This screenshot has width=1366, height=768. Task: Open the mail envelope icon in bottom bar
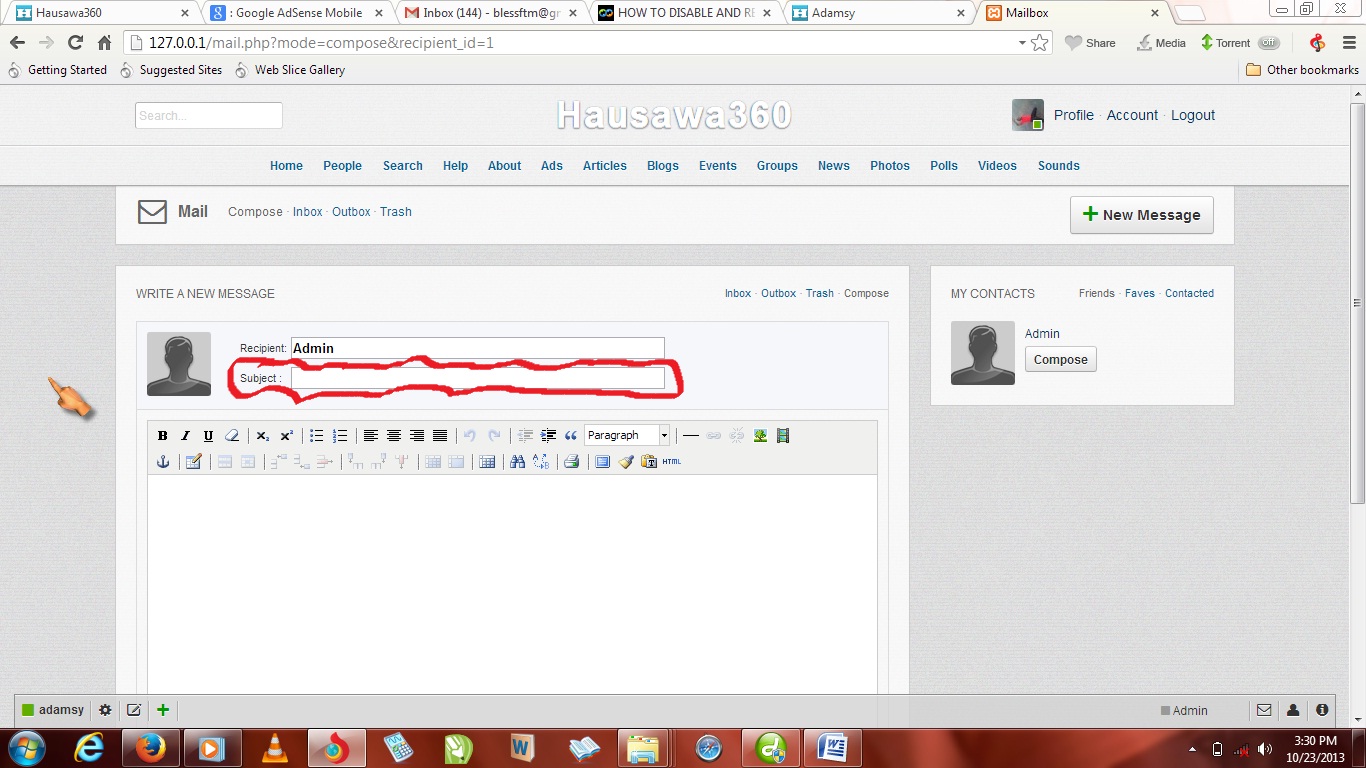pyautogui.click(x=1264, y=710)
